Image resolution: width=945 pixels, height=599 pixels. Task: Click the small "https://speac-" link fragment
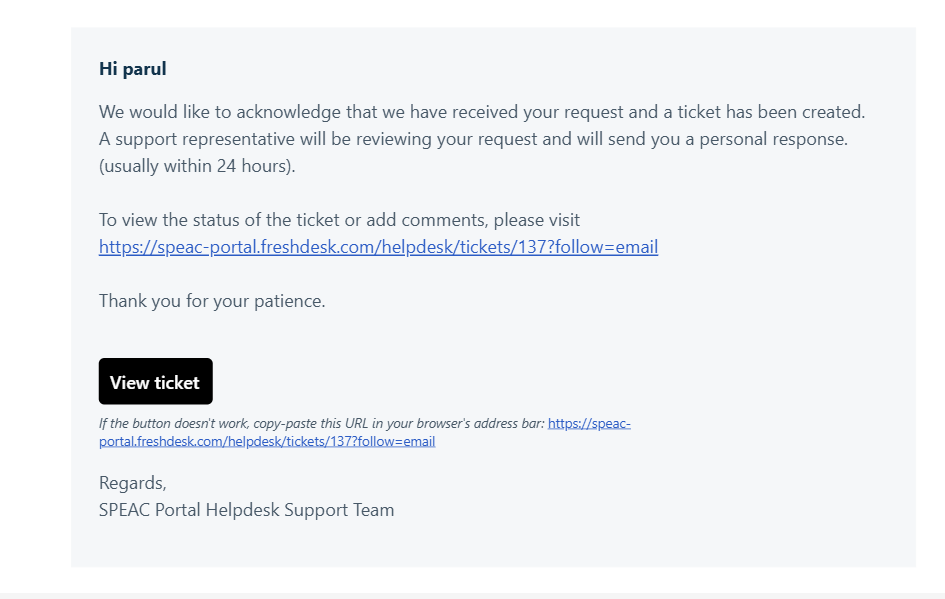point(589,423)
